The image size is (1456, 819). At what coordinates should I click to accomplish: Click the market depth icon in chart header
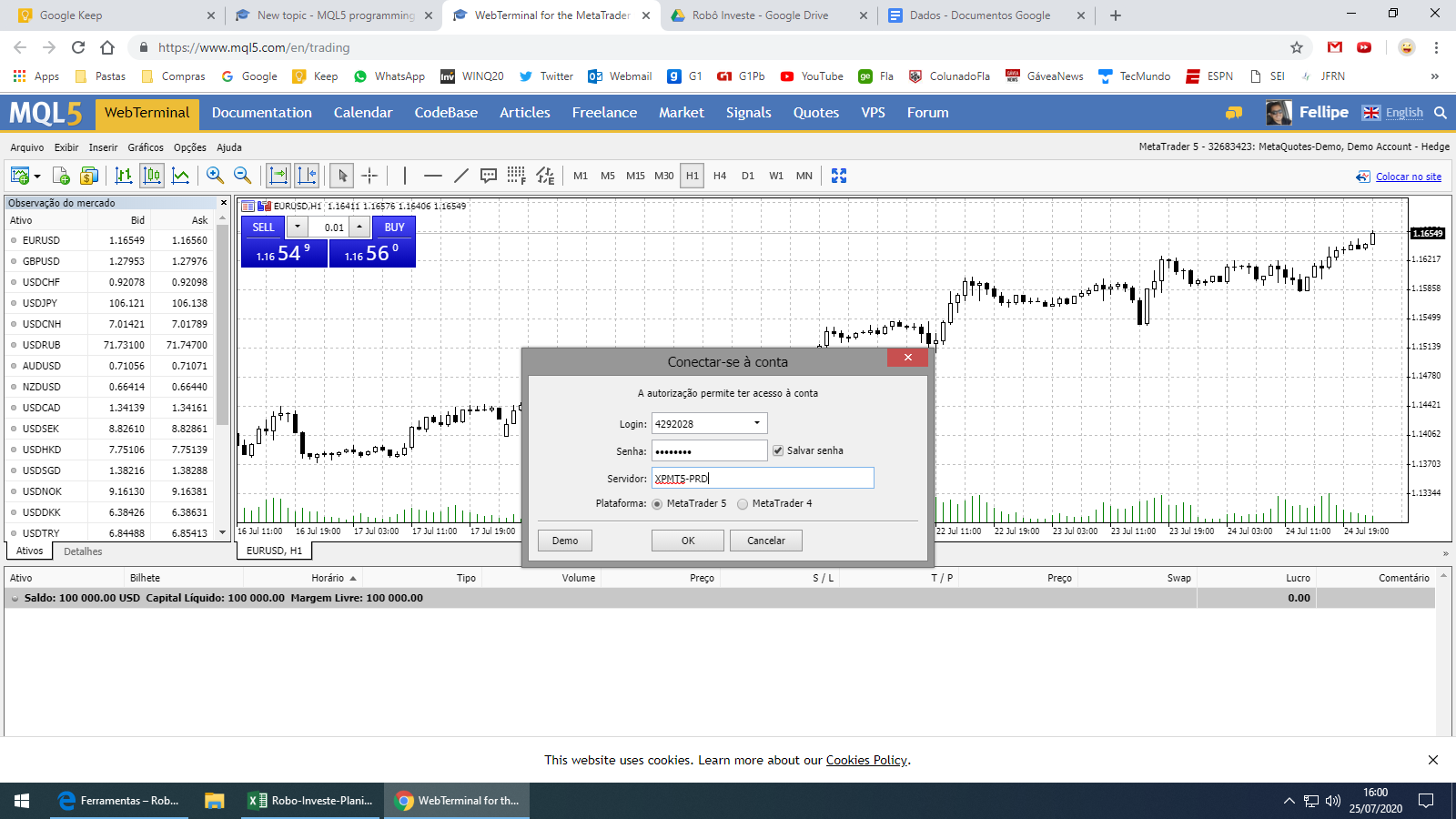pos(248,207)
